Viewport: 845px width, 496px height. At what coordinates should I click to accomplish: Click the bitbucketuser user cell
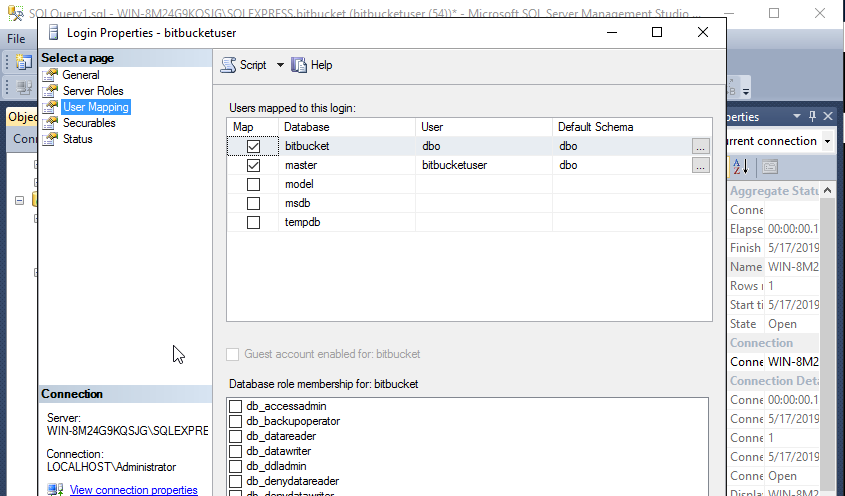(483, 166)
